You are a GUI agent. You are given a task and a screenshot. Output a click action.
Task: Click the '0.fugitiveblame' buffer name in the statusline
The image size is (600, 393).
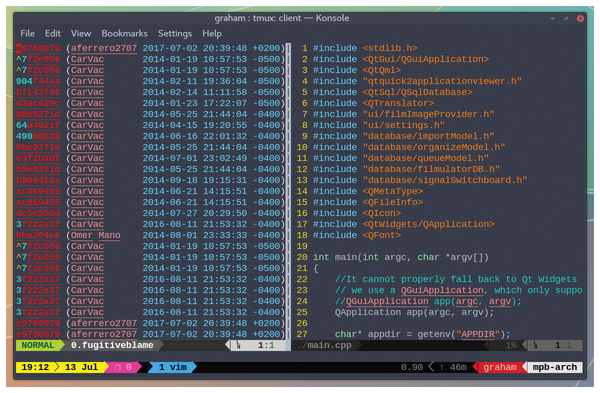pyautogui.click(x=112, y=345)
